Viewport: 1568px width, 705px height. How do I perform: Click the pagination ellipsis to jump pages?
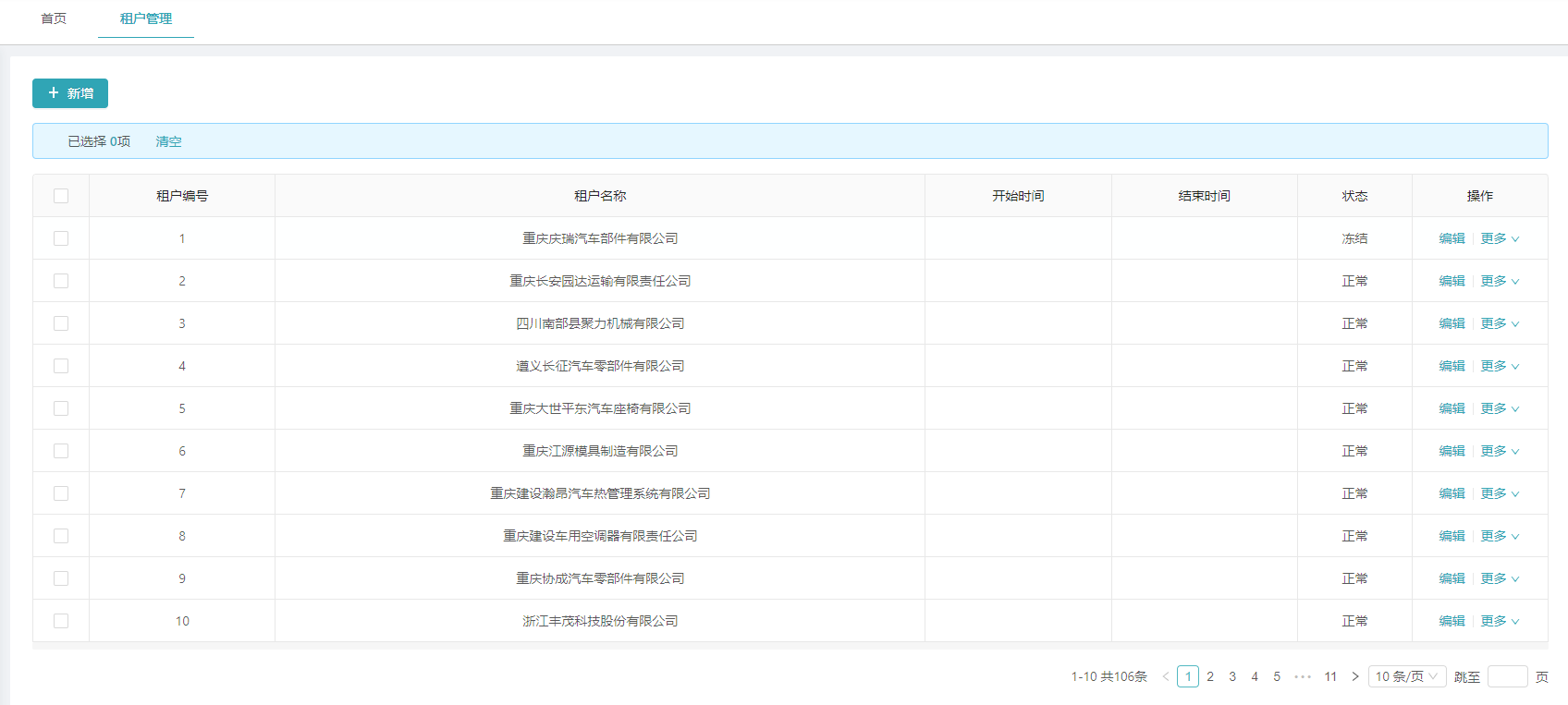1303,676
